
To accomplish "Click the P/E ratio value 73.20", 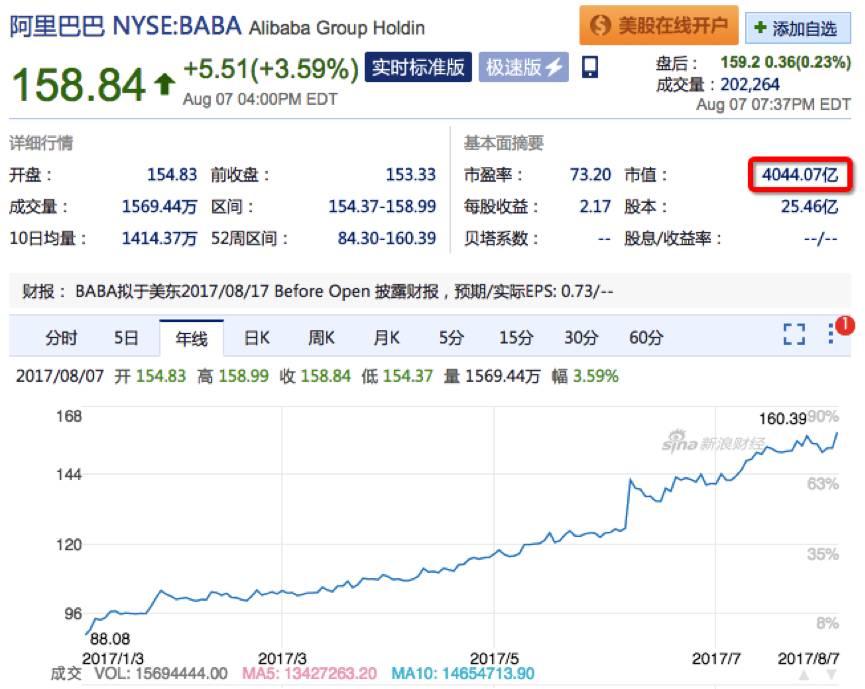I will click(x=590, y=175).
